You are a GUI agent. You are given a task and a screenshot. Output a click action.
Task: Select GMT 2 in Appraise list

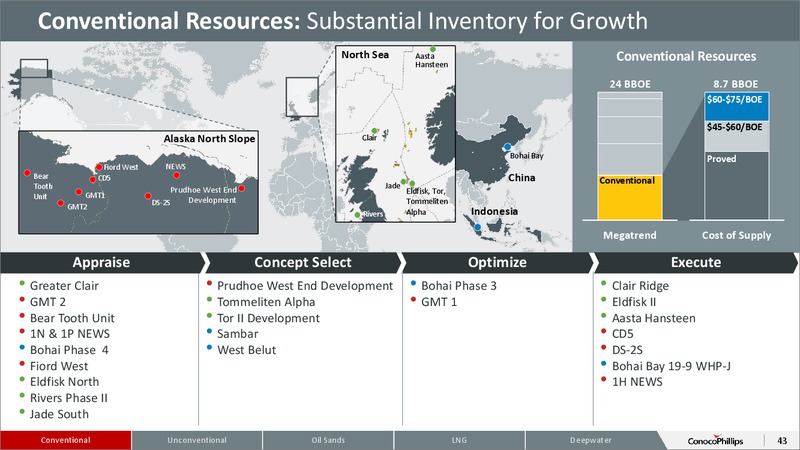48,302
